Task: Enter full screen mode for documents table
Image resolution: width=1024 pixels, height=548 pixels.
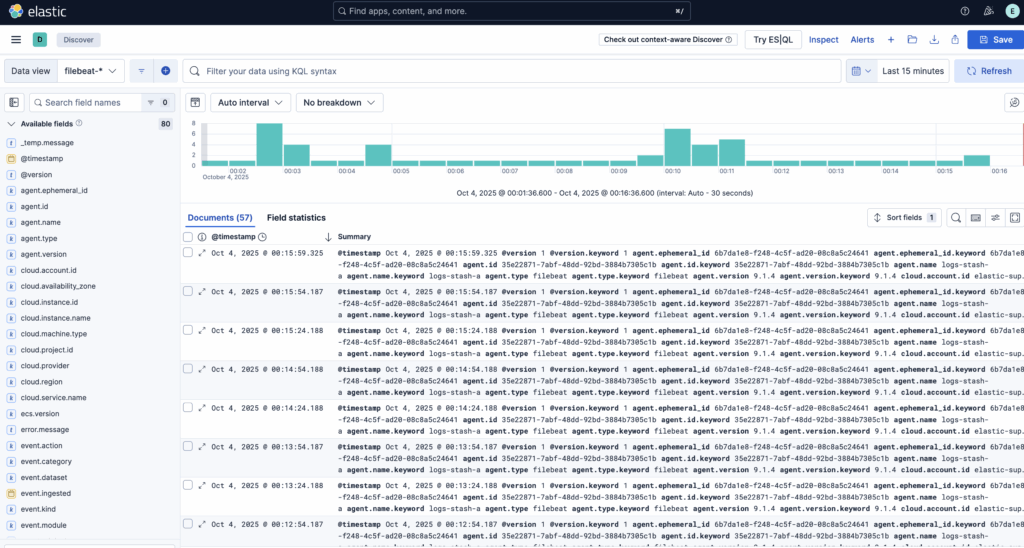Action: (1014, 217)
